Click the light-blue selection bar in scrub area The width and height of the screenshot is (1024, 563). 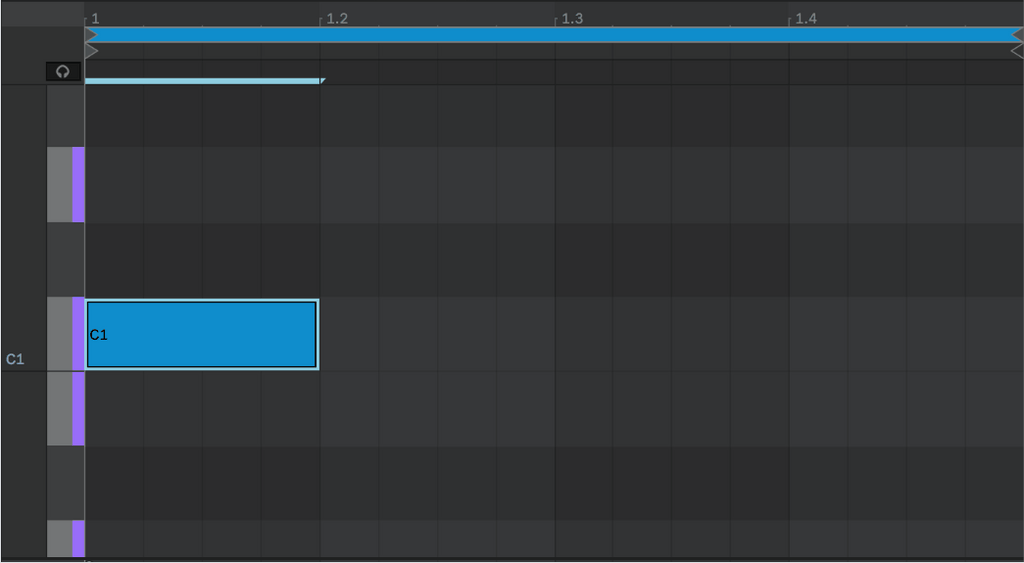point(202,81)
